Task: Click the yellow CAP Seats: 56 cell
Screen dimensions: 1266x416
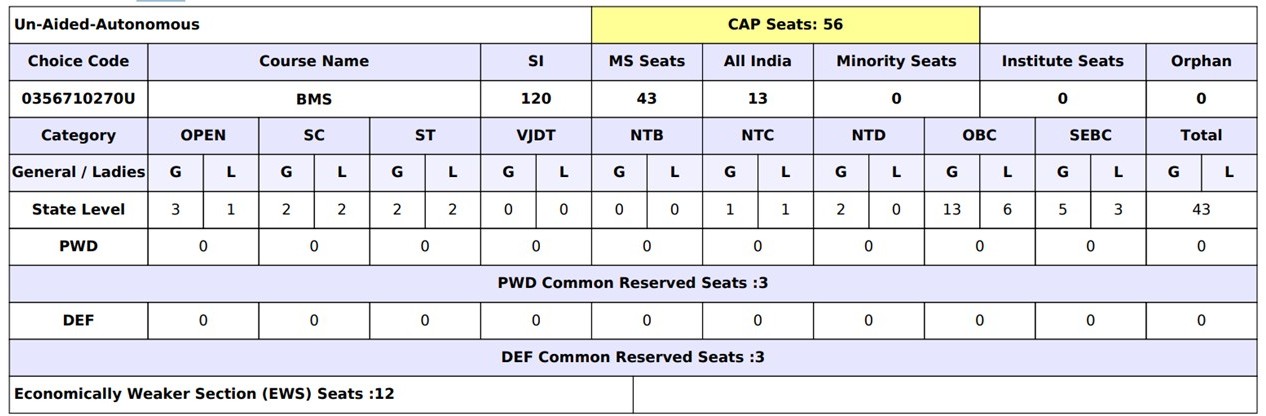Action: pos(785,25)
